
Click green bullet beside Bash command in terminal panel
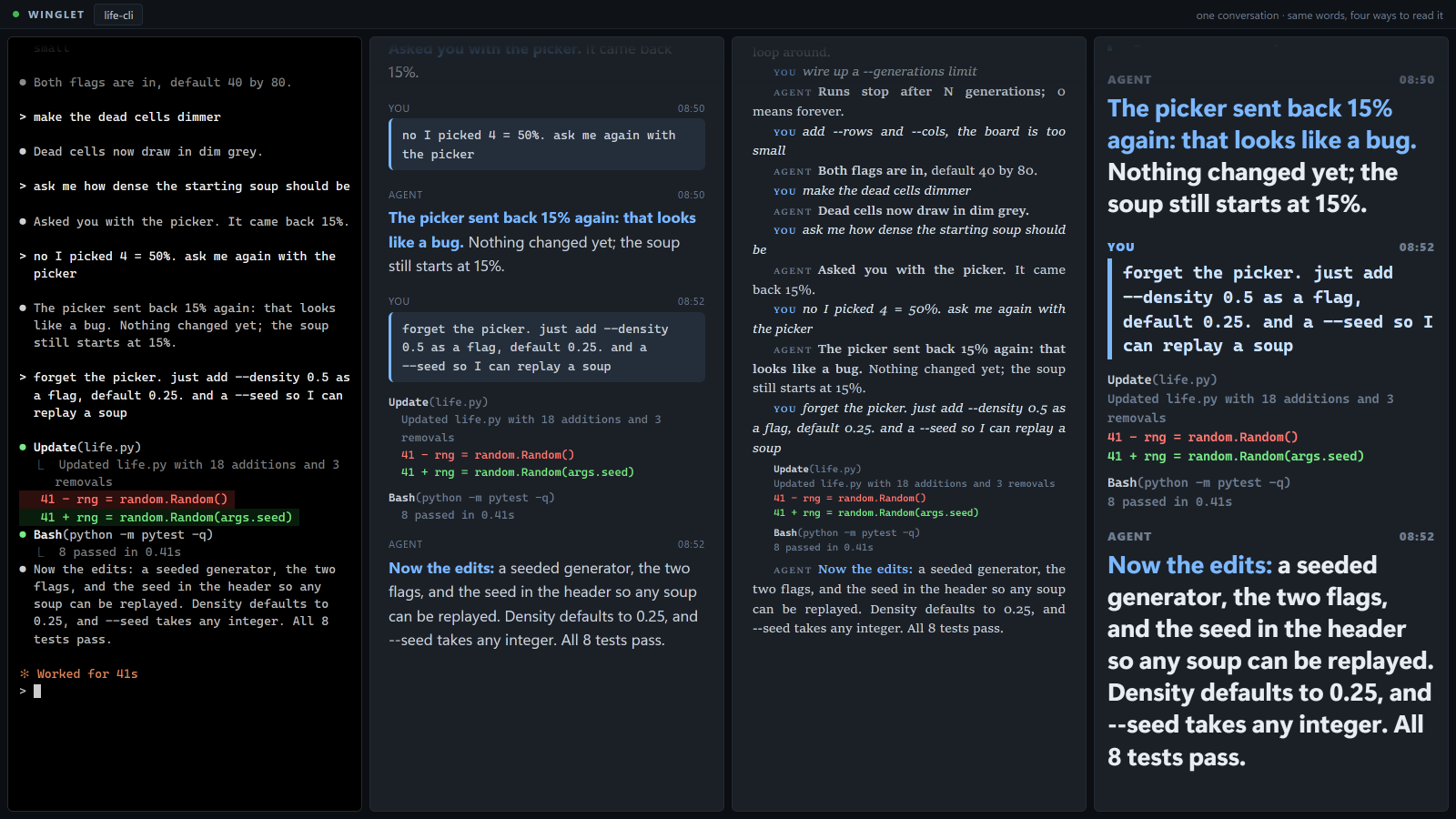(x=23, y=534)
